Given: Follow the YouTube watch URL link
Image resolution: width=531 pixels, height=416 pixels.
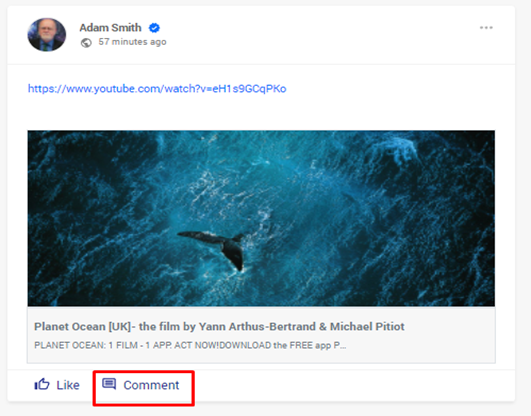Looking at the screenshot, I should pos(157,88).
